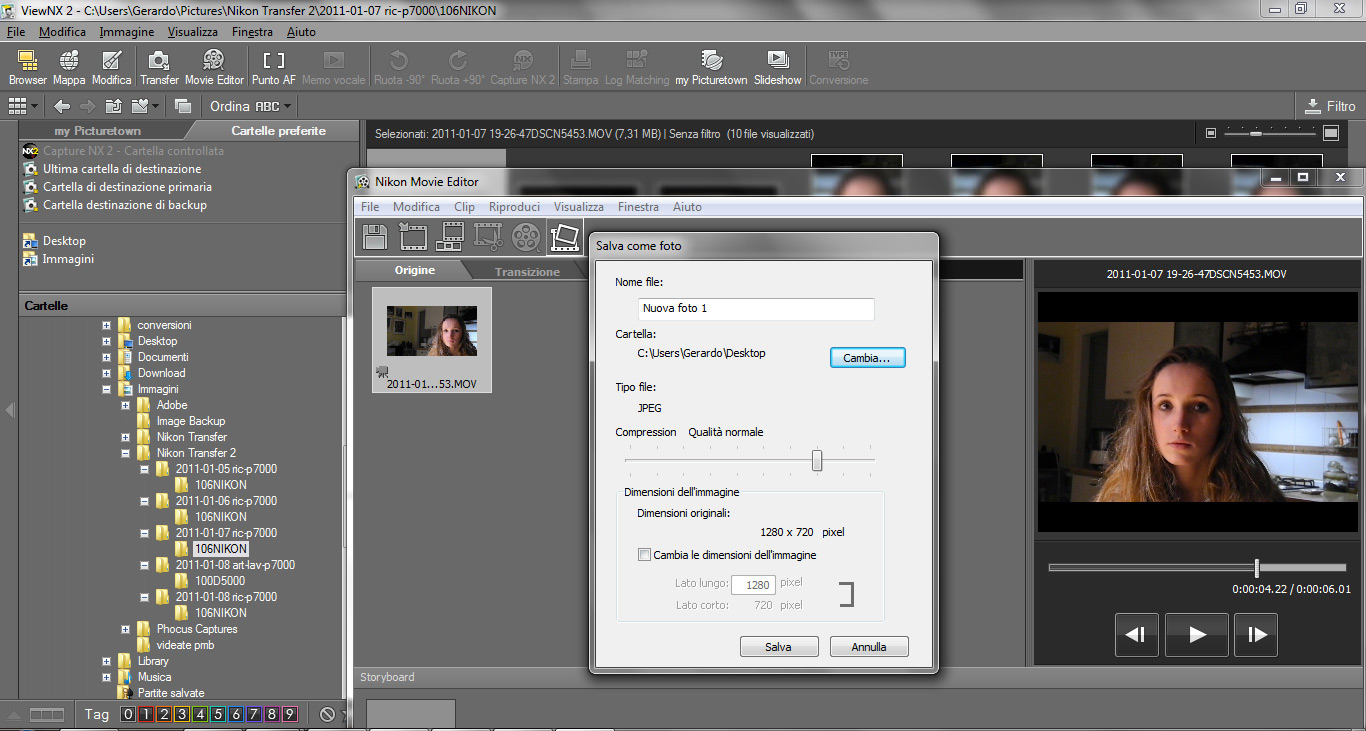
Task: Click the Modifica toolbar icon in ViewNX
Action: point(112,67)
